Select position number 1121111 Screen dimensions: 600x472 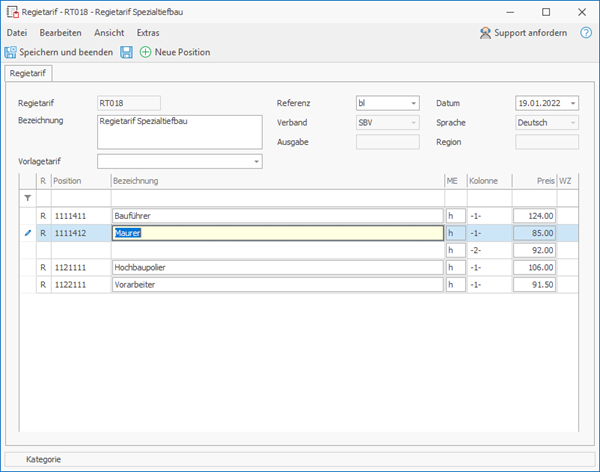[70, 268]
